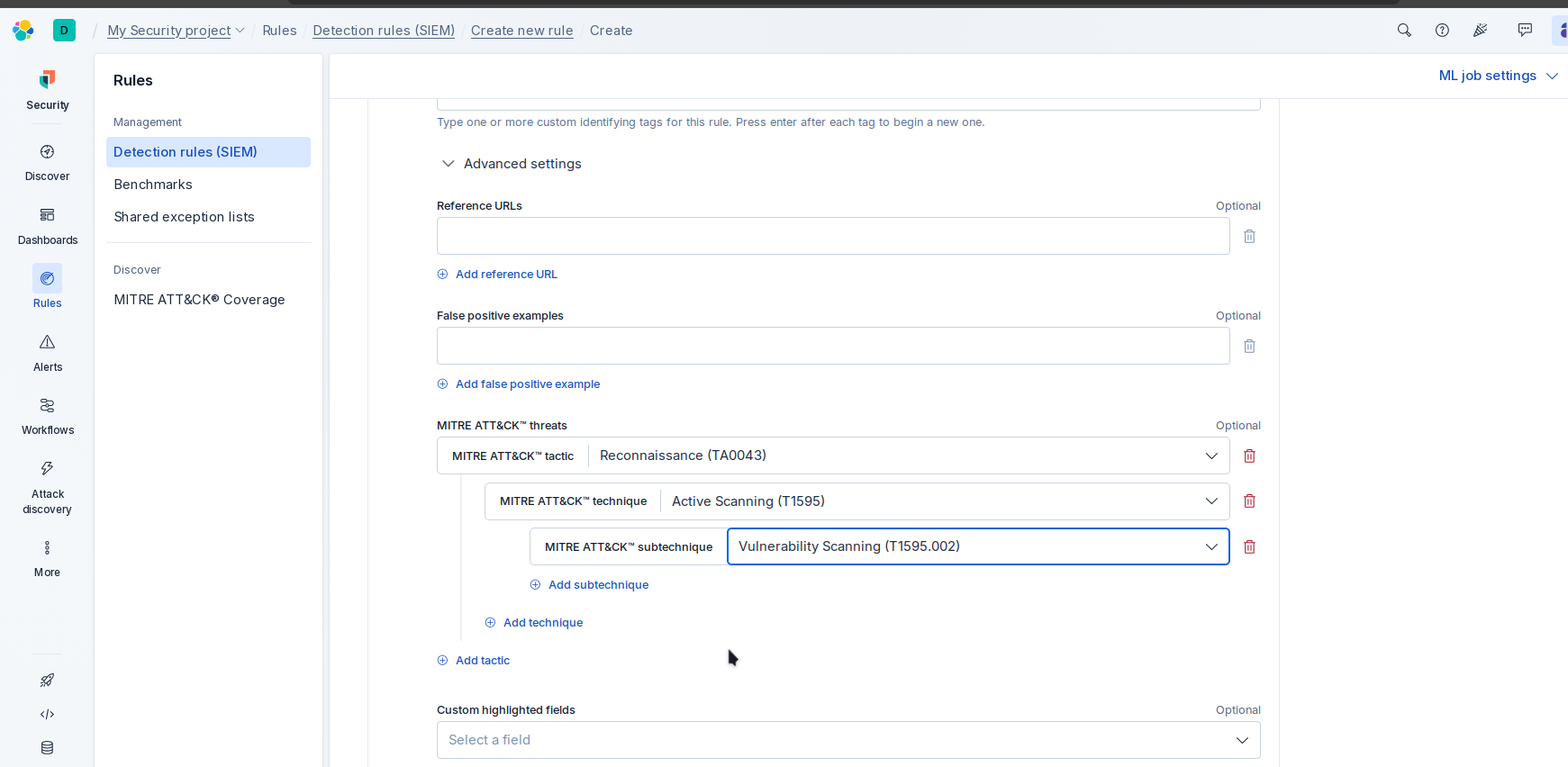Delete the Active Scanning technique row

pos(1249,501)
